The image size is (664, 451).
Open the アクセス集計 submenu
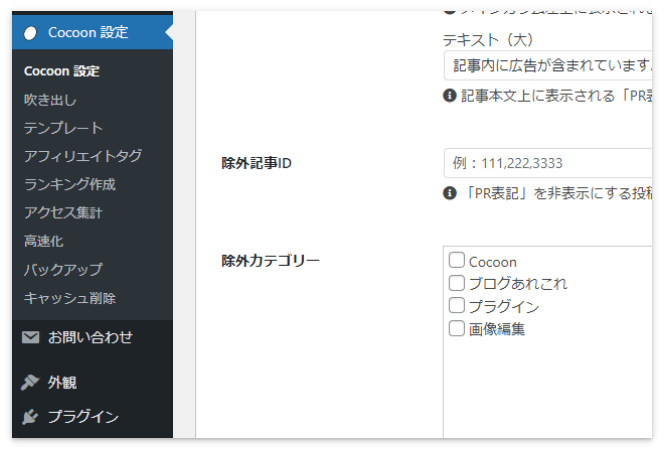pos(63,213)
